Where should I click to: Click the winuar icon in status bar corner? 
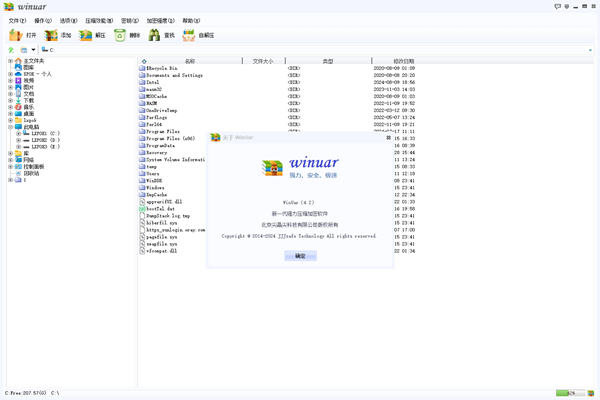[591, 393]
